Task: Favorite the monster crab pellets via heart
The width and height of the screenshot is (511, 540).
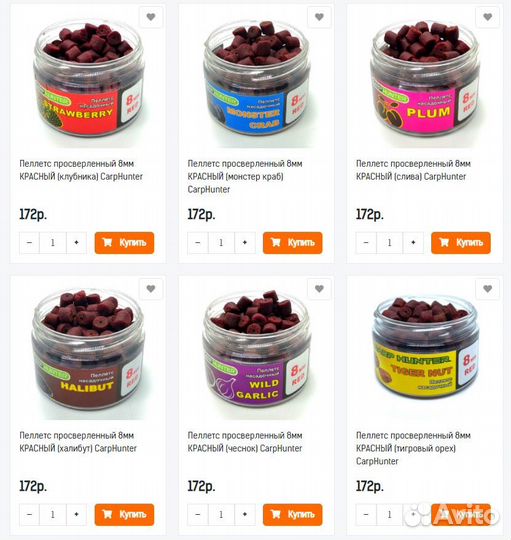Action: pyautogui.click(x=319, y=17)
